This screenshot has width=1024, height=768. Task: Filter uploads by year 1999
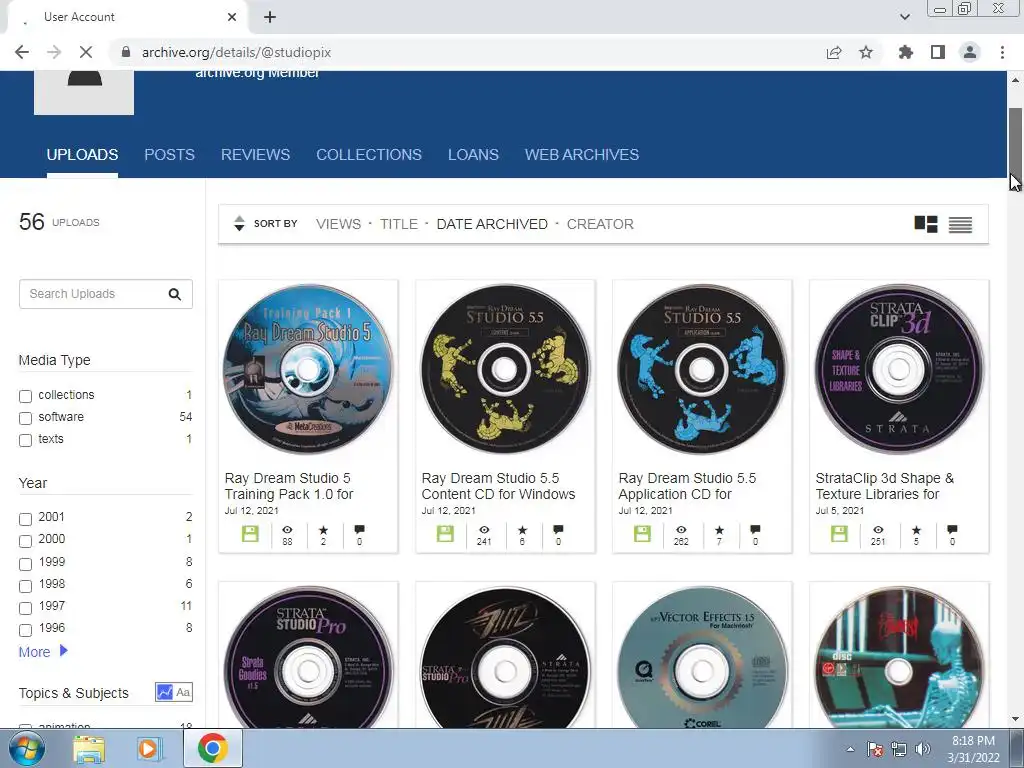[x=25, y=563]
